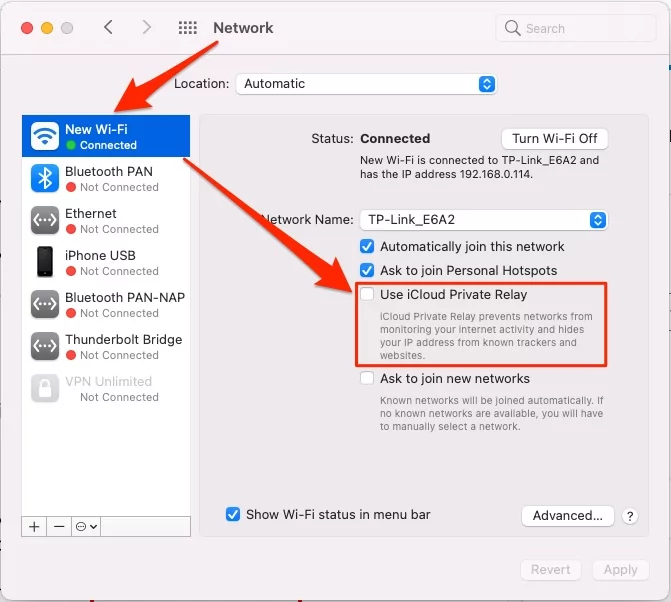Viewport: 671px width, 602px height.
Task: Toggle Automatically join this network
Action: point(367,246)
